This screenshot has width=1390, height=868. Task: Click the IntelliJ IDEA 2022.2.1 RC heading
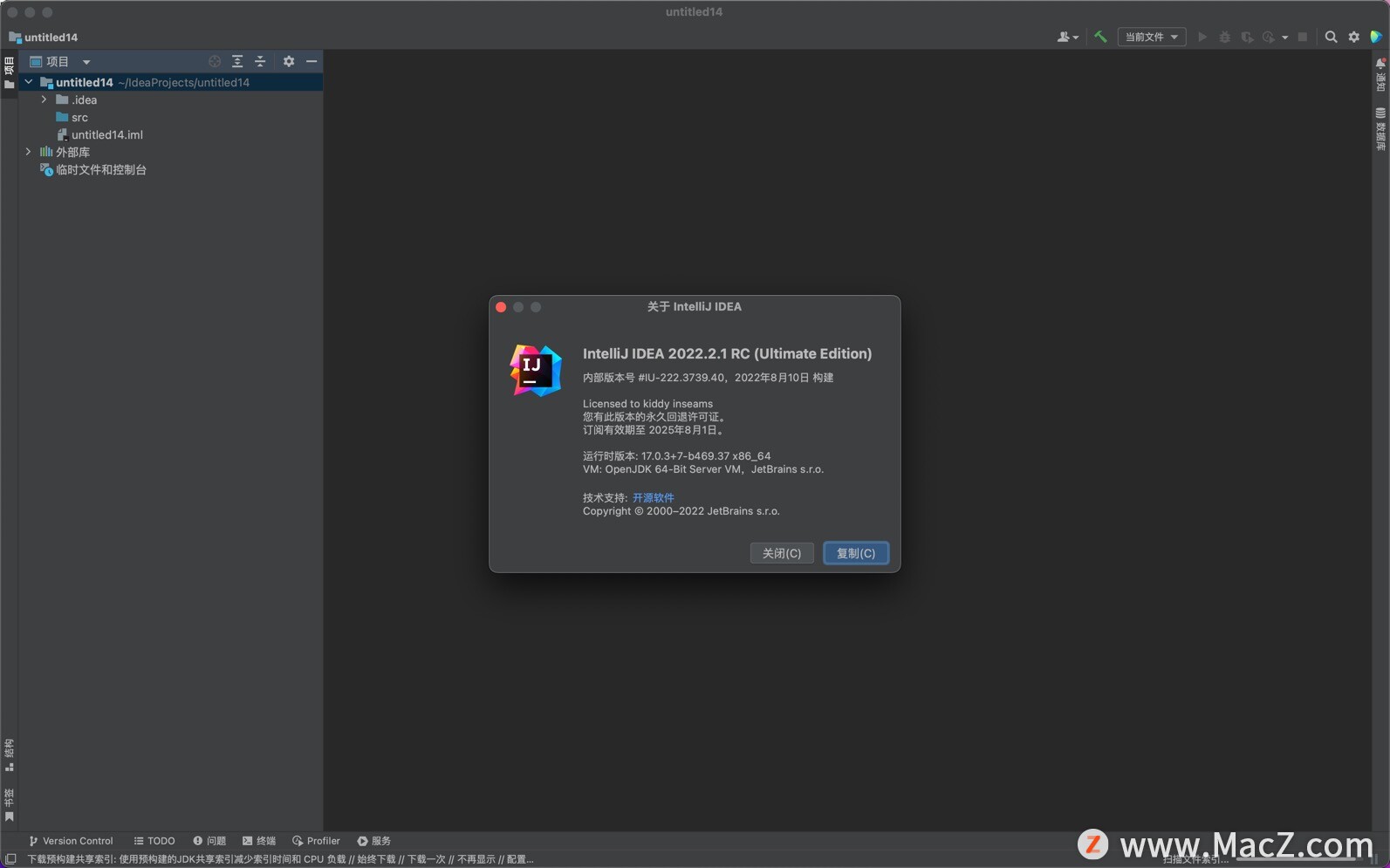(x=727, y=353)
